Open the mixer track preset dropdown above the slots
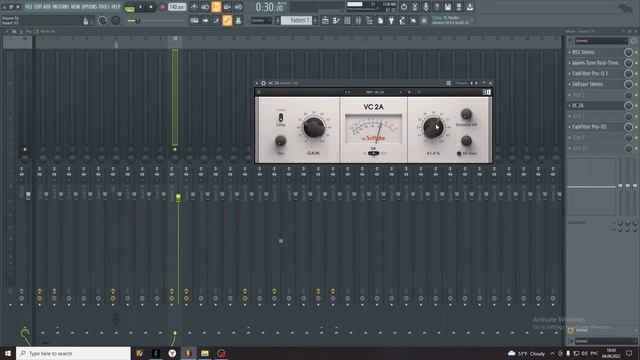 pos(601,41)
